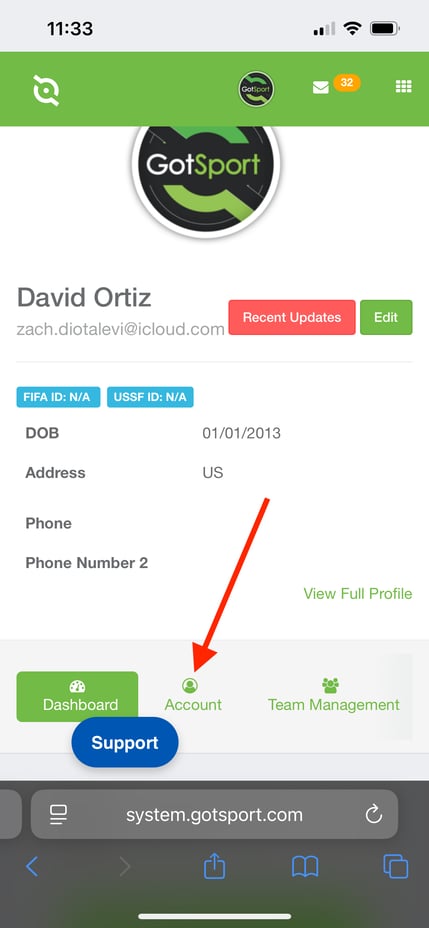Reload page with Safari refresh icon
The width and height of the screenshot is (429, 928).
click(x=374, y=815)
